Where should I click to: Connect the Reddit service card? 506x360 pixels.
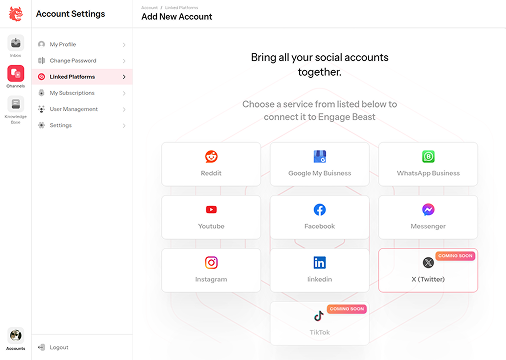click(211, 164)
